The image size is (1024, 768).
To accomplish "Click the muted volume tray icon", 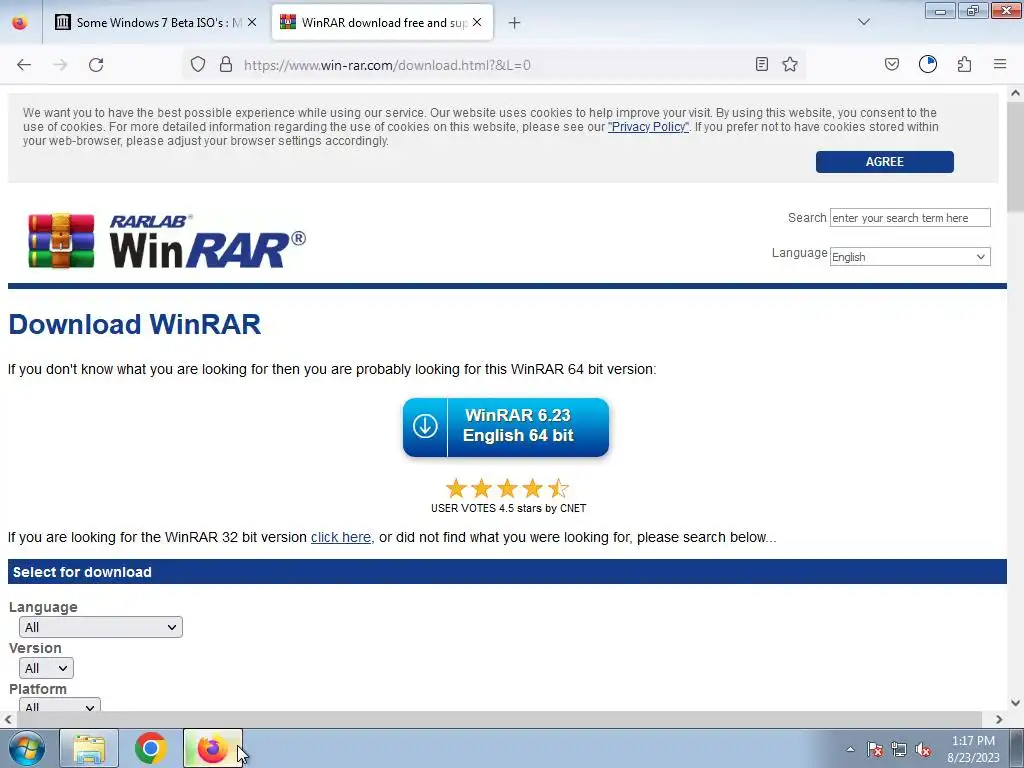I will click(923, 749).
